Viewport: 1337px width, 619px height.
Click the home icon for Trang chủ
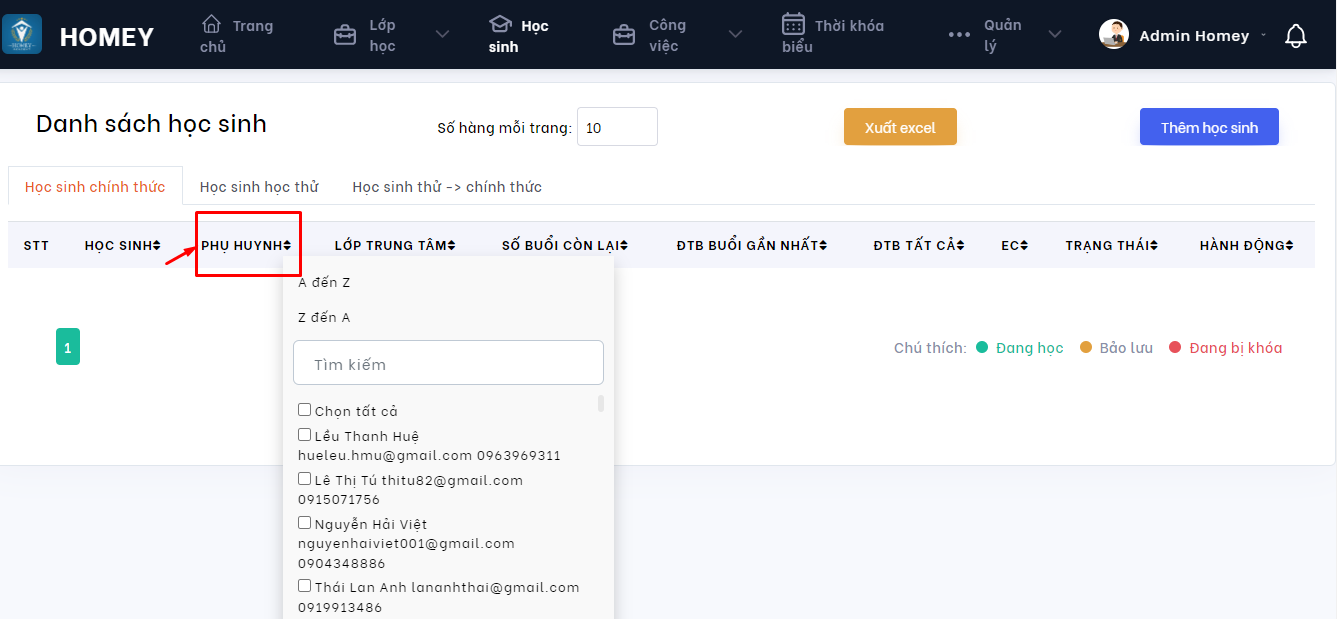pos(211,24)
